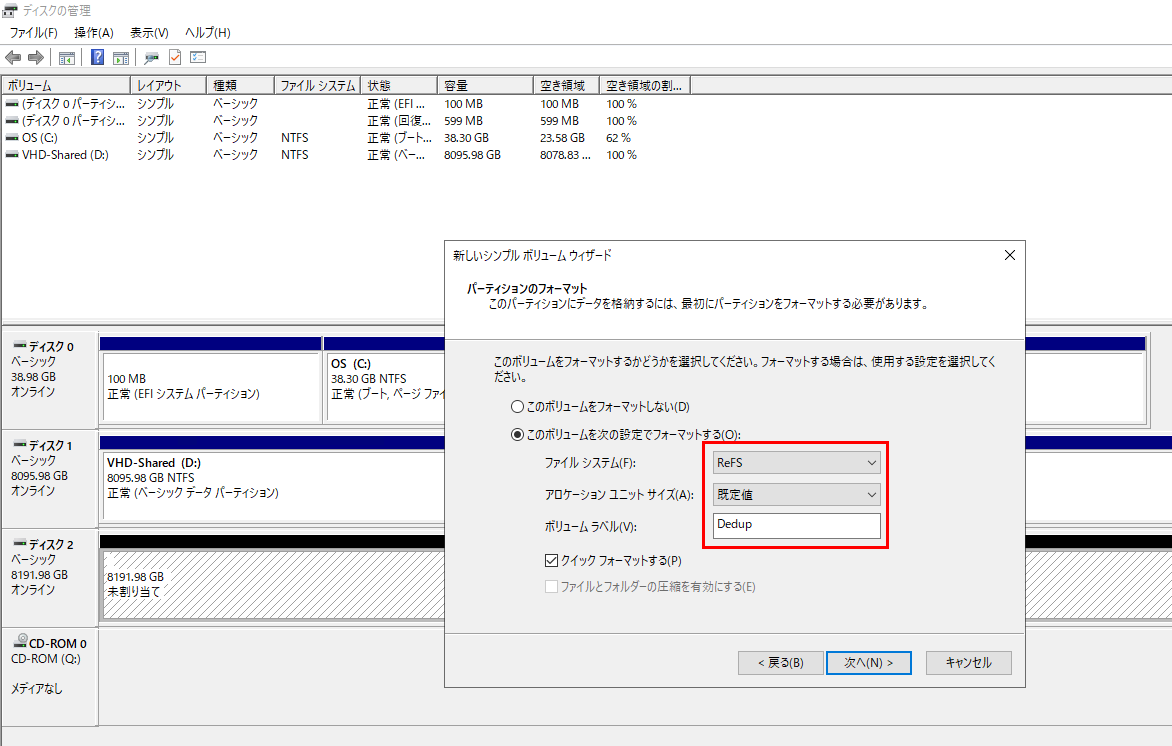Open the ヘルプ(H) menu
The width and height of the screenshot is (1172, 746).
208,33
